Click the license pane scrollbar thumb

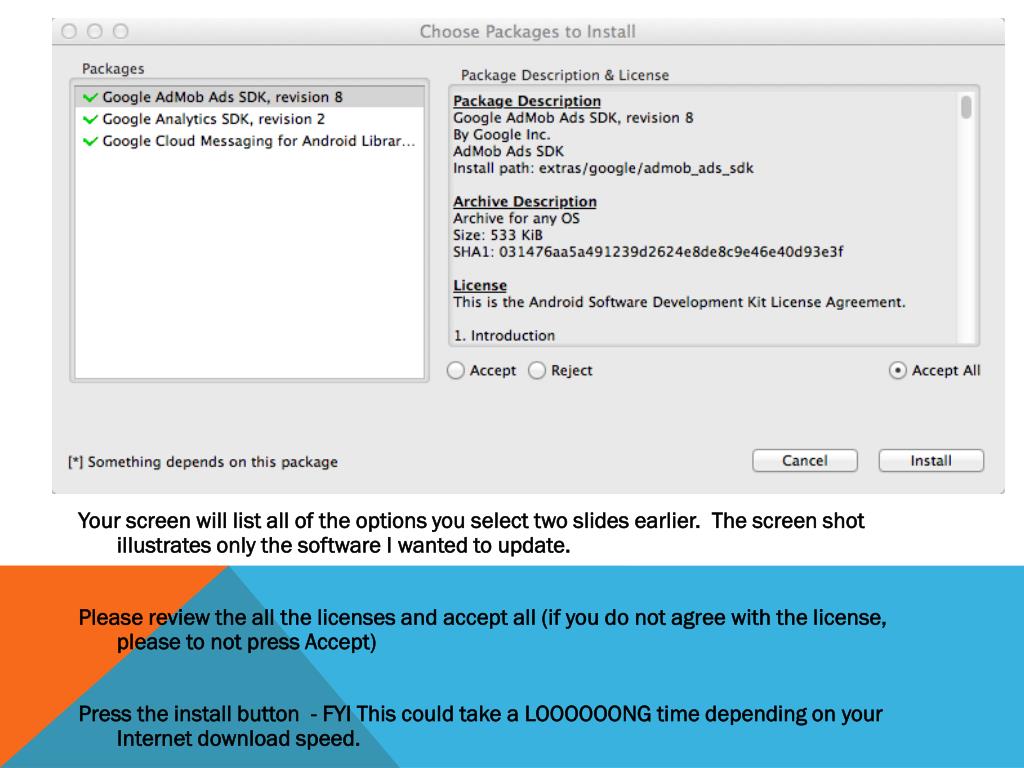pyautogui.click(x=966, y=107)
